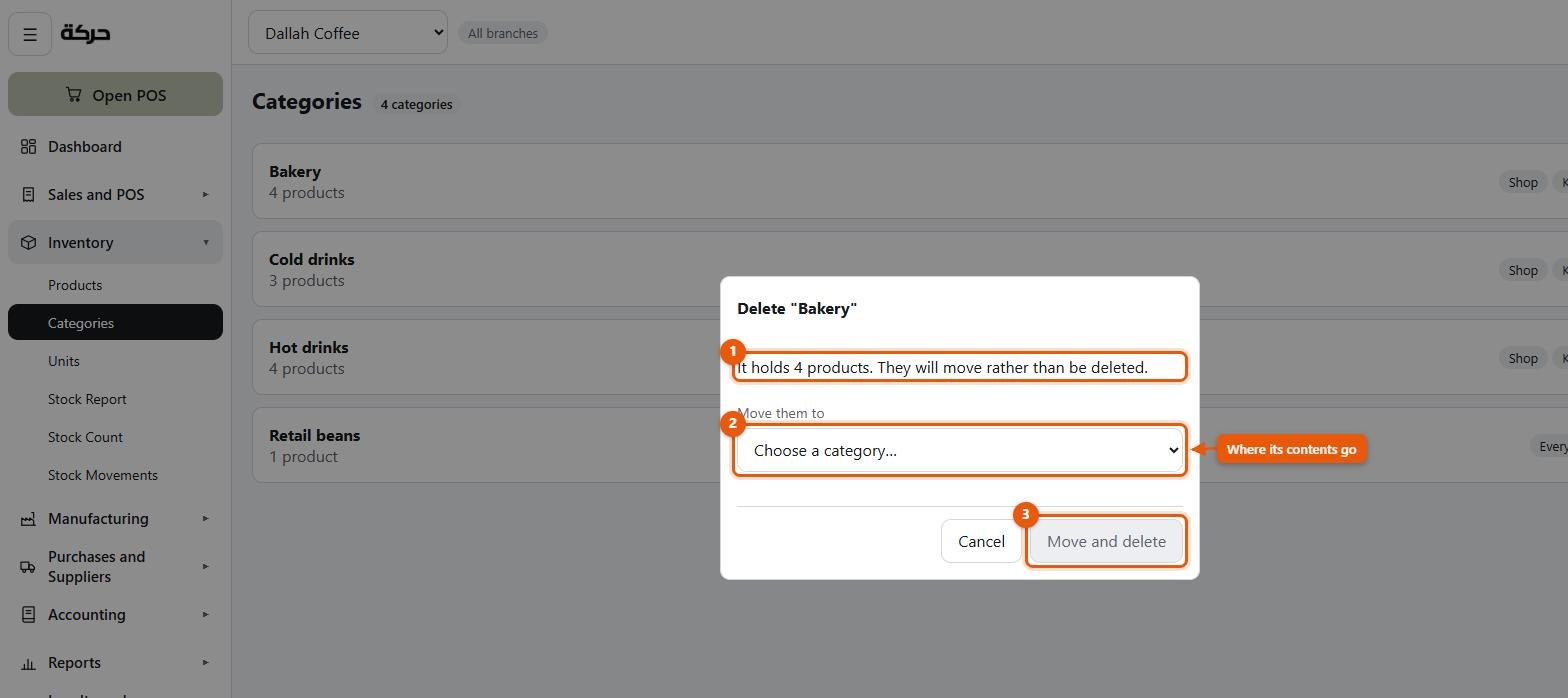Viewport: 1568px width, 698px height.
Task: Collapse the Inventory section arrow
Action: pyautogui.click(x=205, y=243)
